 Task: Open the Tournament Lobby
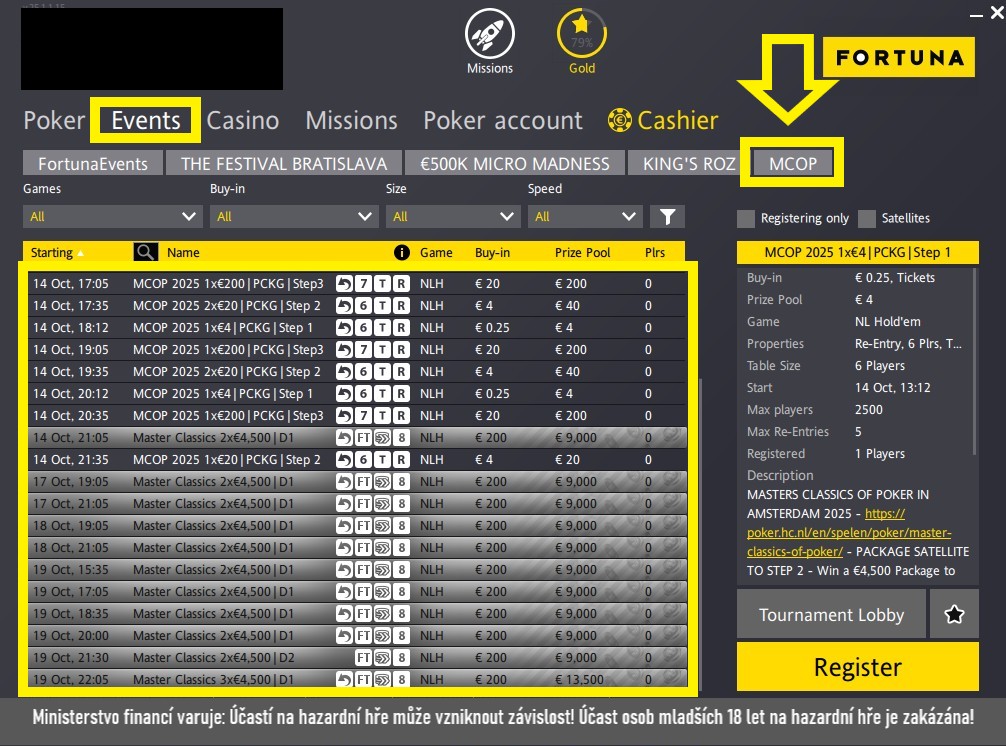pyautogui.click(x=831, y=615)
